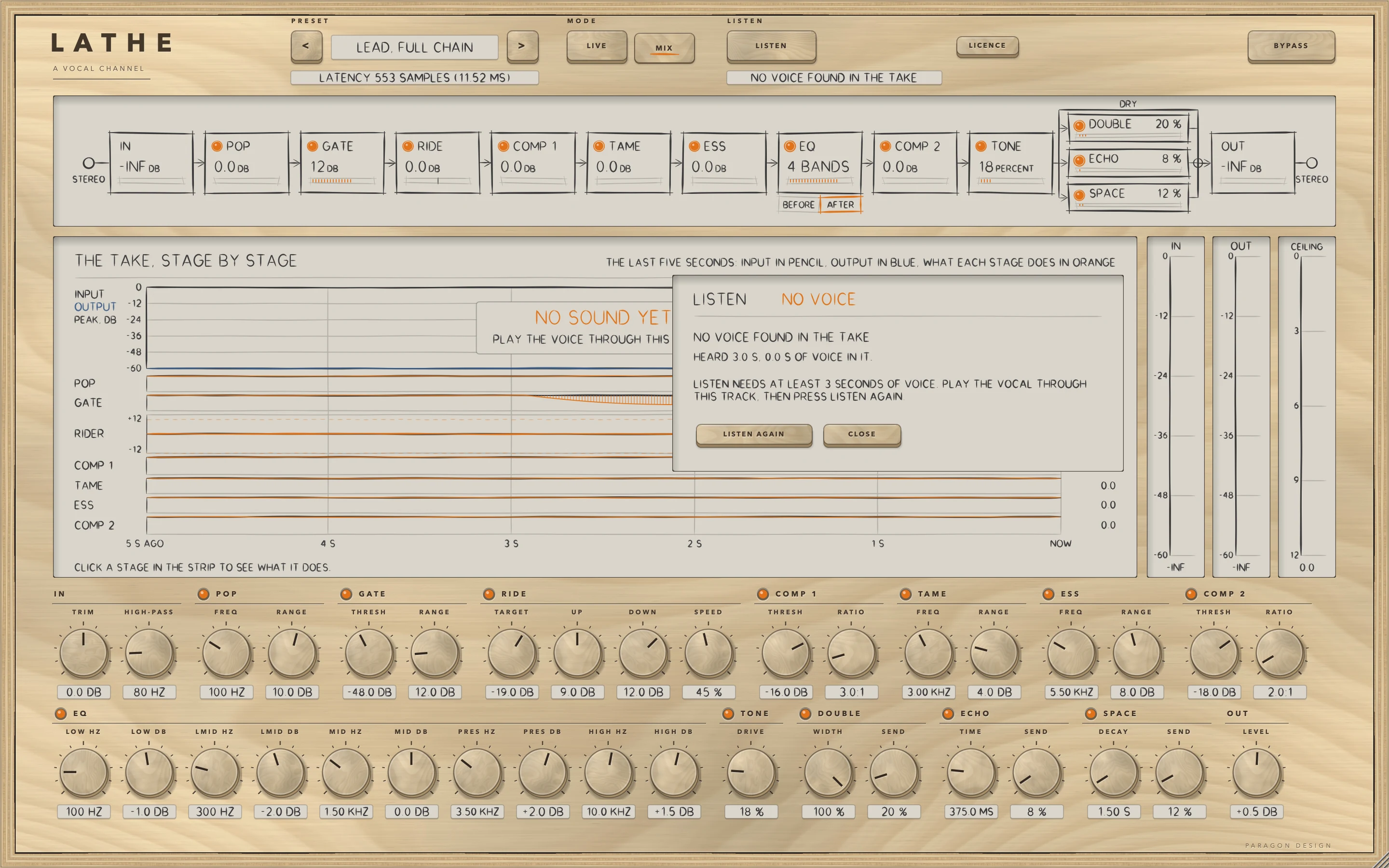This screenshot has height=868, width=1389.
Task: Toggle the TAME section power LED above FREQ
Action: tap(906, 594)
